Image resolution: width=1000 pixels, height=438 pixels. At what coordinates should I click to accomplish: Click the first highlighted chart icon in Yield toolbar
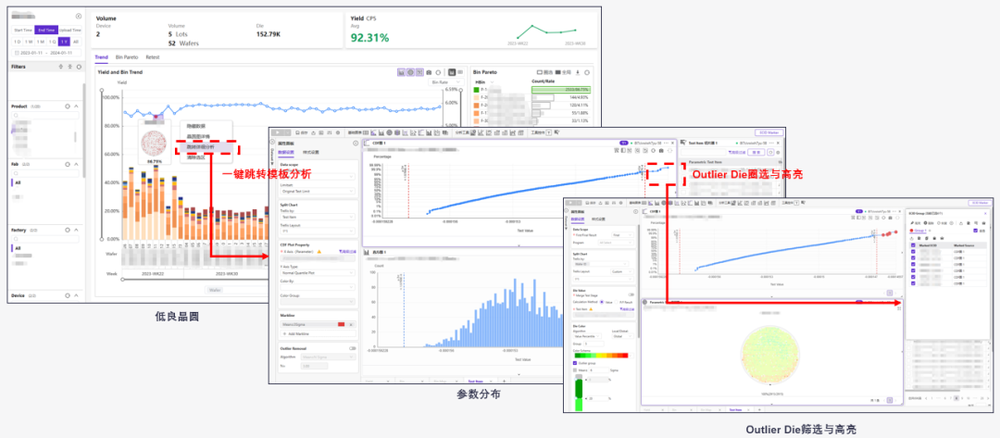pyautogui.click(x=401, y=73)
